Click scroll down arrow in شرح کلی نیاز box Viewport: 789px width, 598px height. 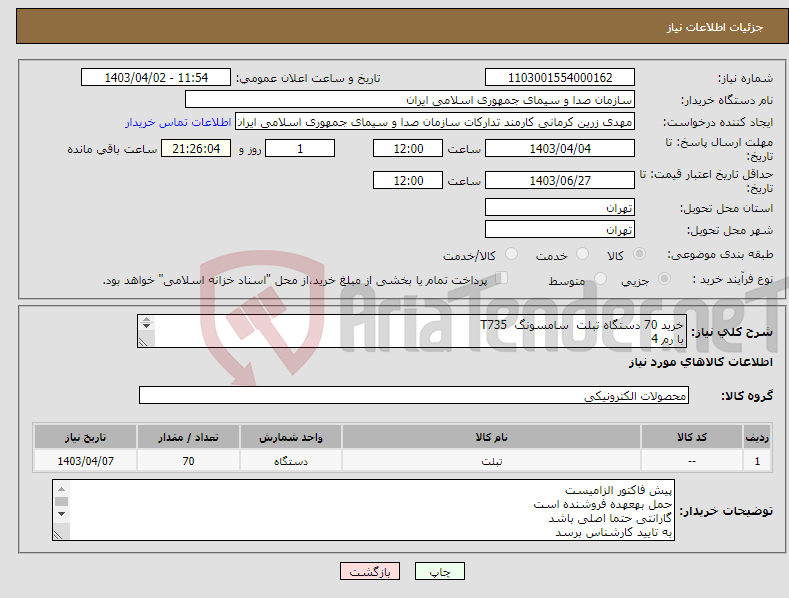coord(146,326)
